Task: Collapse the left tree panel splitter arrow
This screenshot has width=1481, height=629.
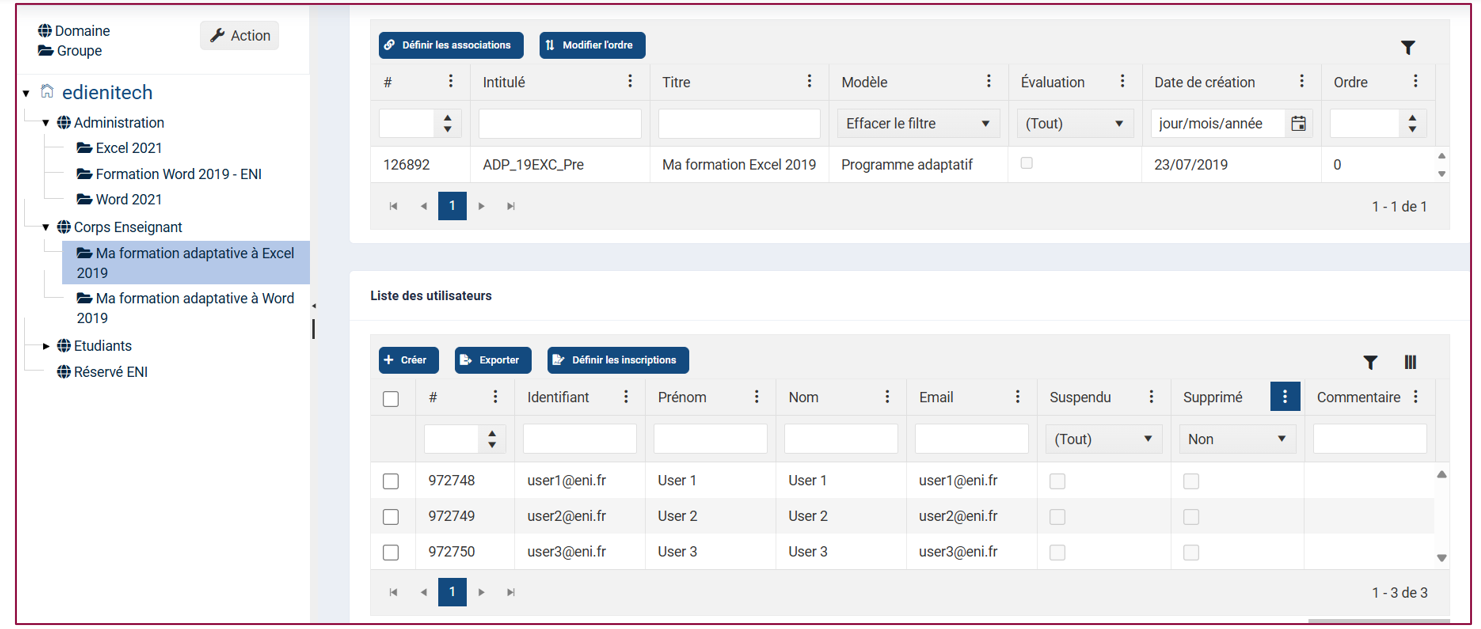Action: pyautogui.click(x=313, y=306)
